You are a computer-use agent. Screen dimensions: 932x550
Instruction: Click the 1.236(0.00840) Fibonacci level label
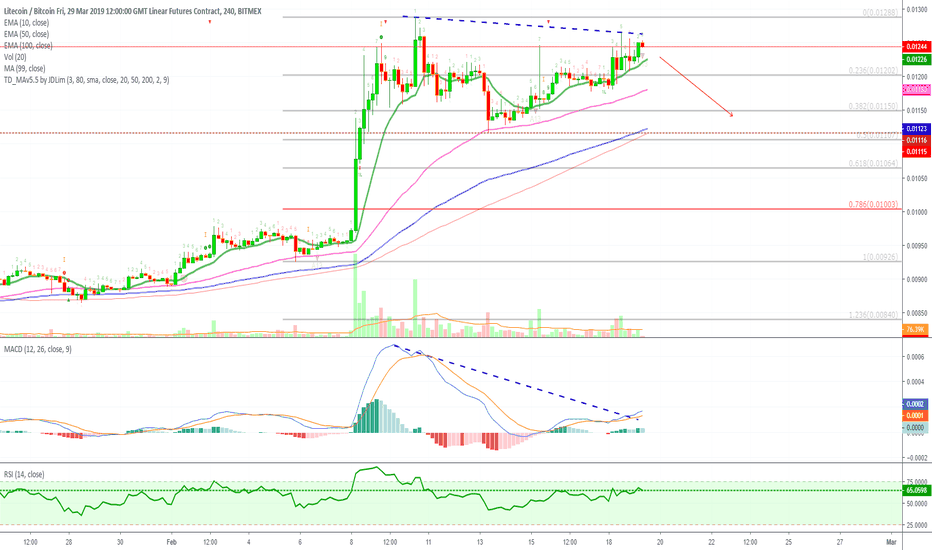[x=873, y=315]
